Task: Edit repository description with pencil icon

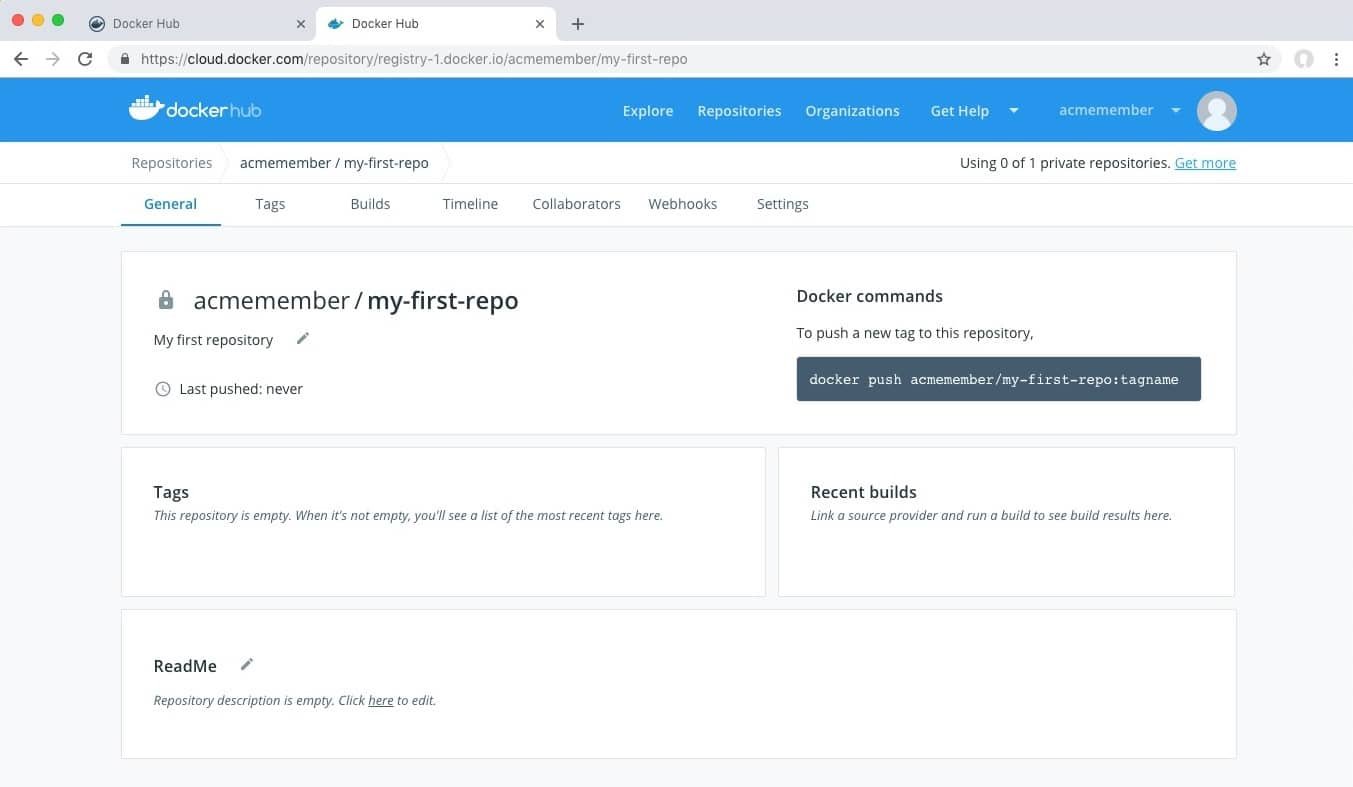Action: click(x=303, y=339)
